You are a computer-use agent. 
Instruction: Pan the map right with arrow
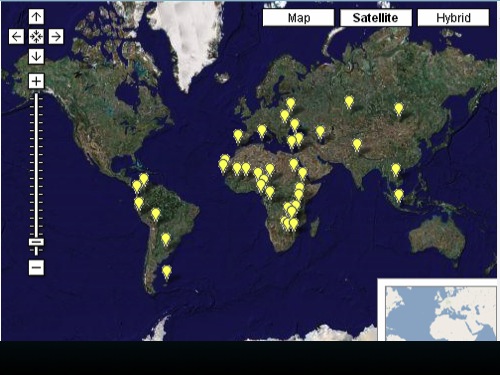tap(56, 36)
